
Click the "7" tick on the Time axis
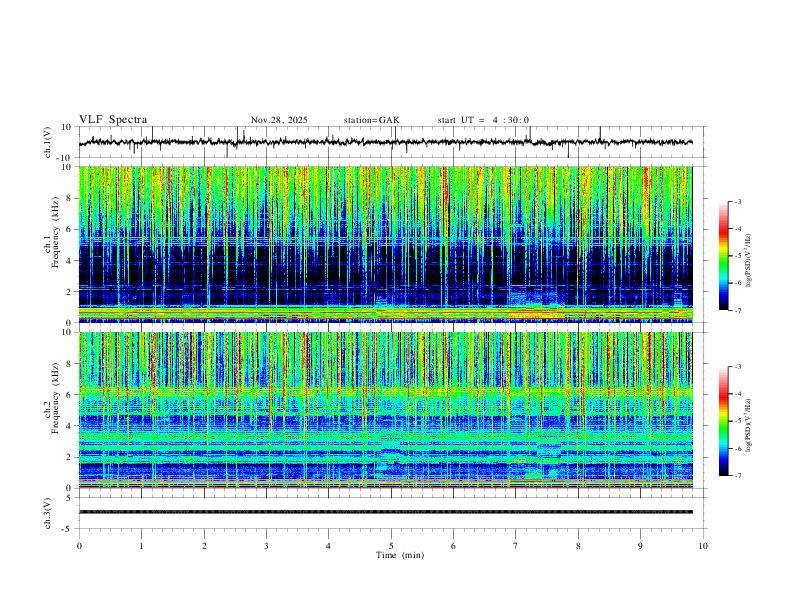[516, 546]
